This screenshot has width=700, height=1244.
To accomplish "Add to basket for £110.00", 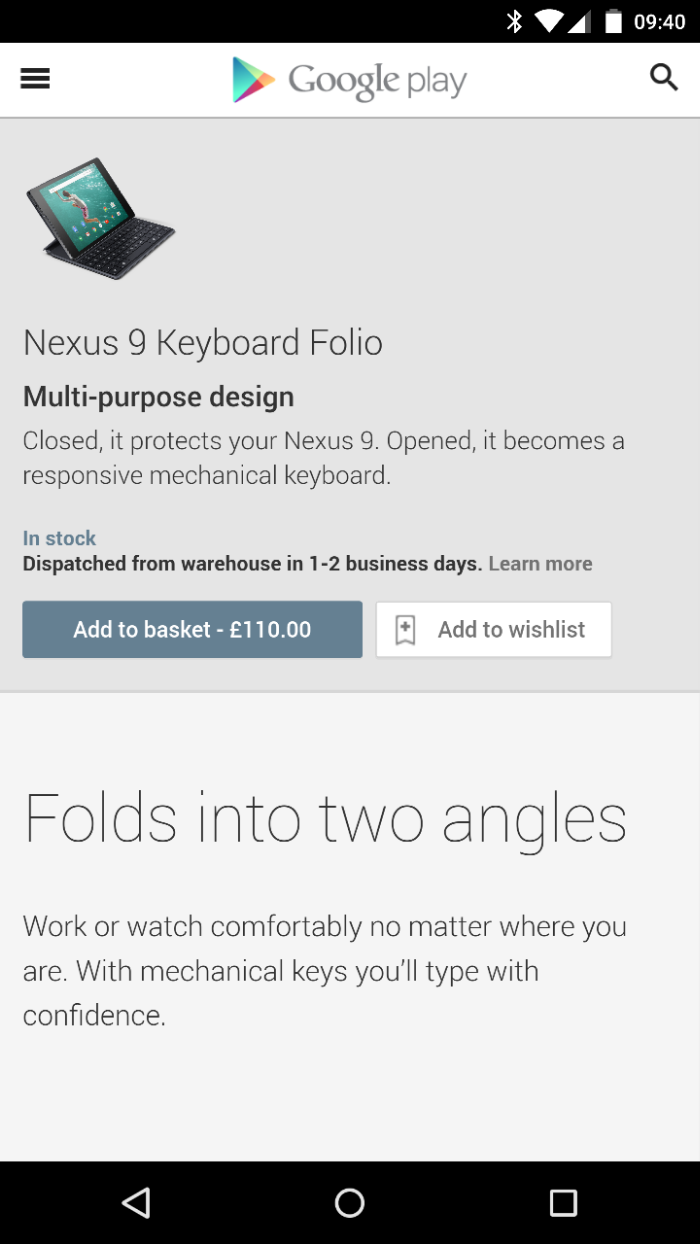I will 192,629.
